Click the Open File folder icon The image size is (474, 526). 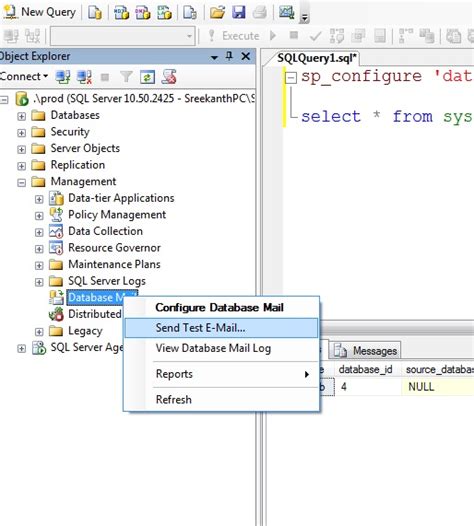click(217, 12)
